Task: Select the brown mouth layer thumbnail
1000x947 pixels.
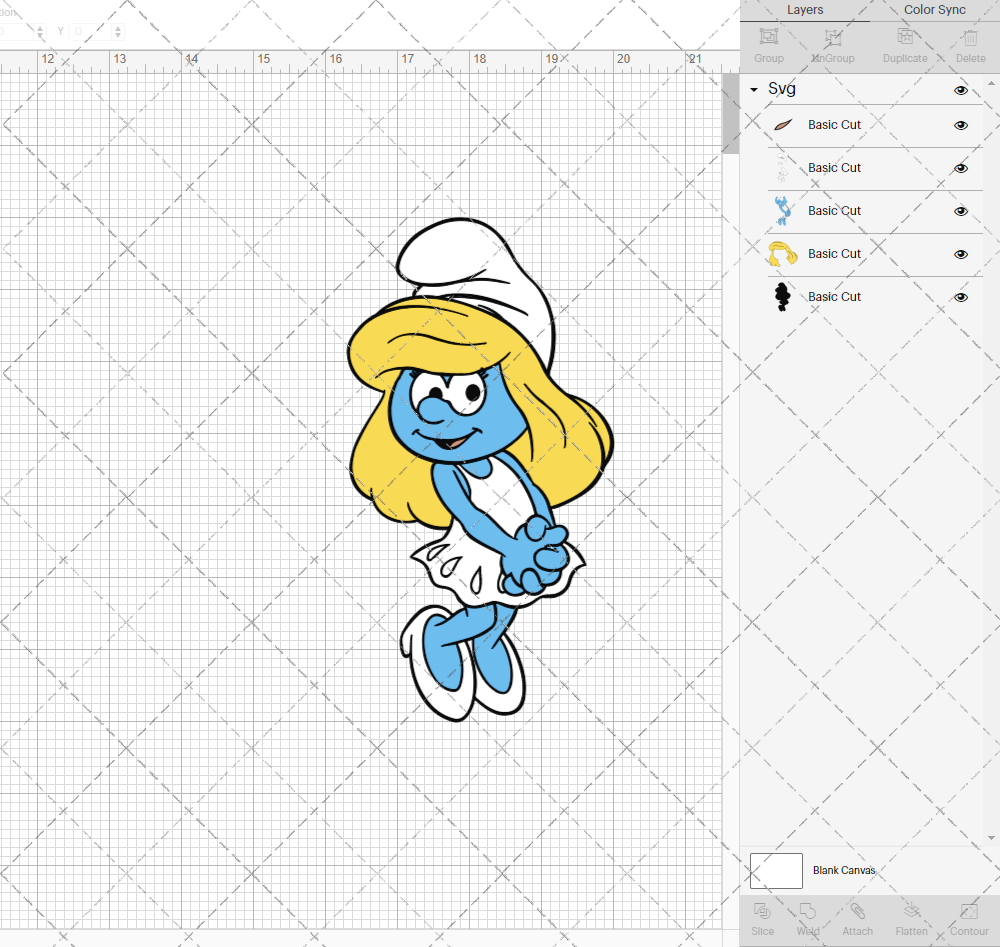Action: pos(783,125)
